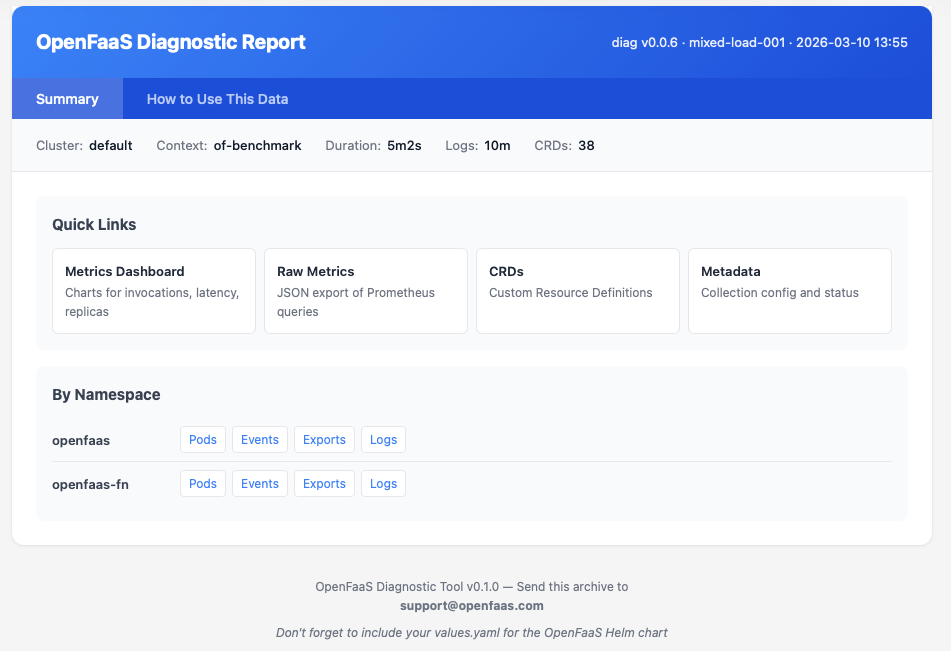View Pods for the openfaas-fn namespace

click(202, 483)
